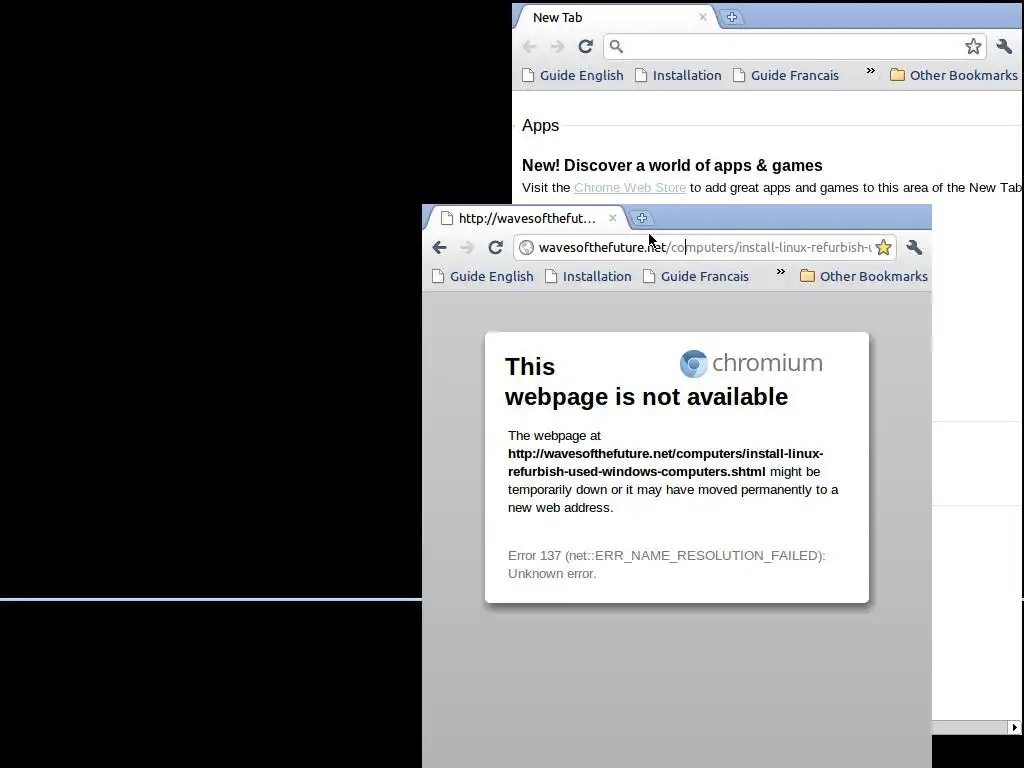This screenshot has width=1024, height=768.
Task: Select the New Tab tab in the back window
Action: pos(615,18)
